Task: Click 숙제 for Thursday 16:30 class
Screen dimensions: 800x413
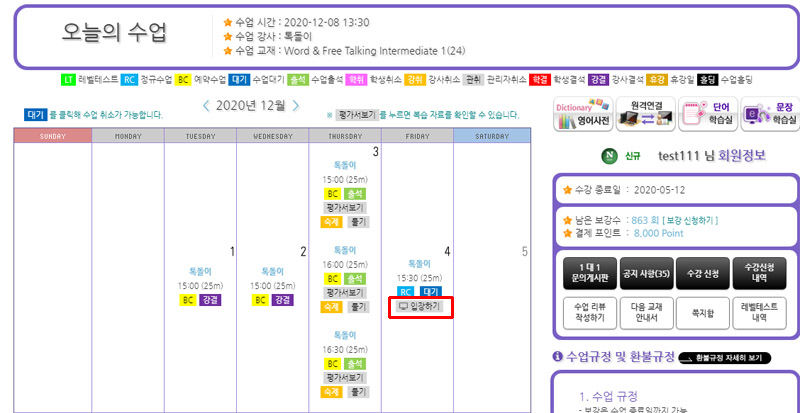Action: pos(332,393)
